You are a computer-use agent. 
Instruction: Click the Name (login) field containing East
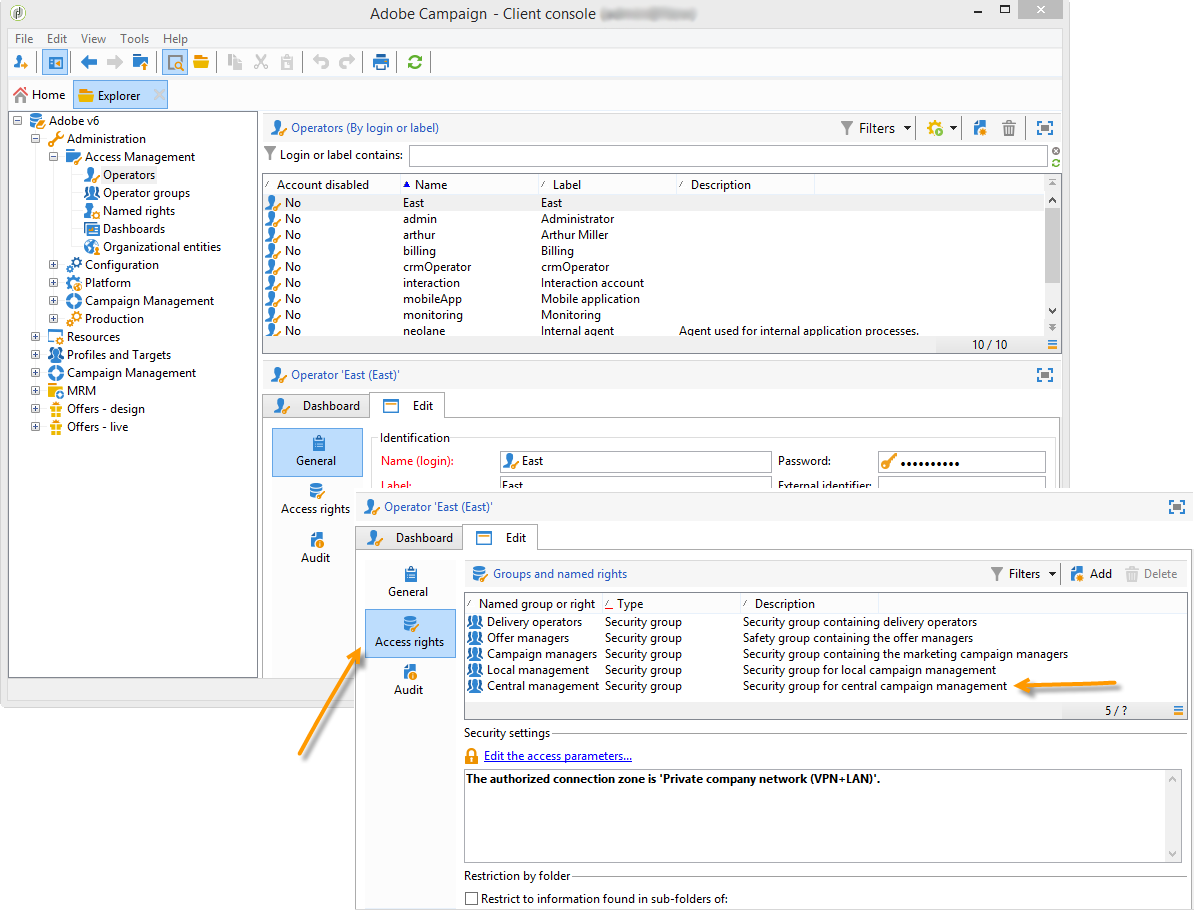[636, 462]
